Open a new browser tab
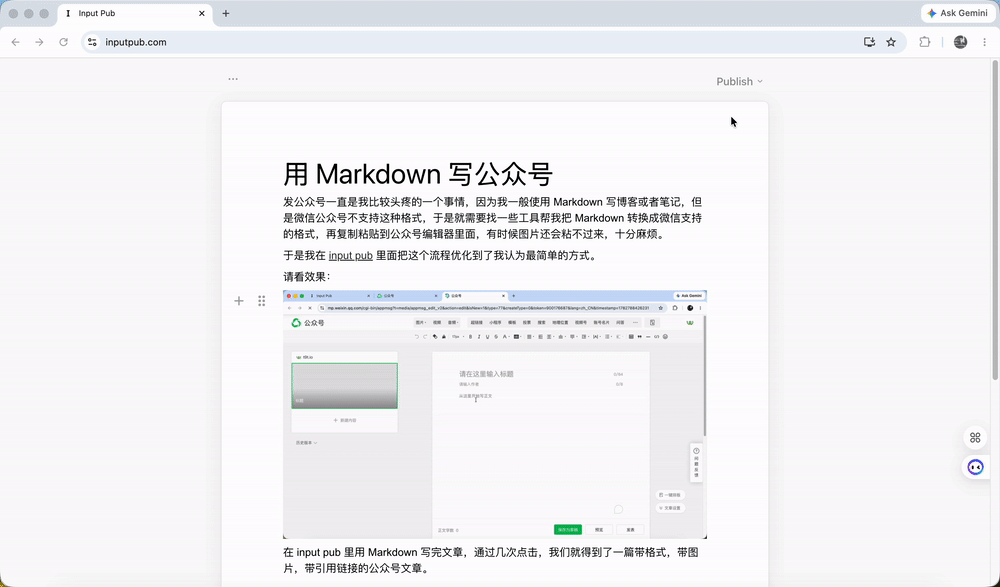The height and width of the screenshot is (587, 1000). pyautogui.click(x=226, y=13)
